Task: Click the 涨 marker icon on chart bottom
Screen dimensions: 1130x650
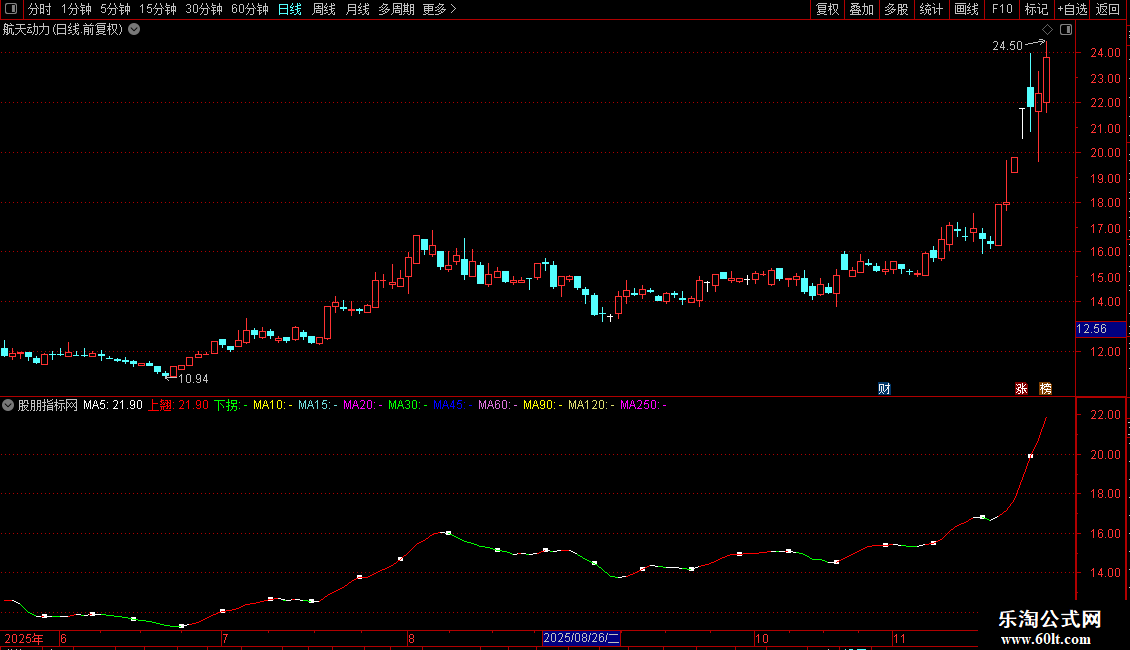Action: pos(1021,388)
